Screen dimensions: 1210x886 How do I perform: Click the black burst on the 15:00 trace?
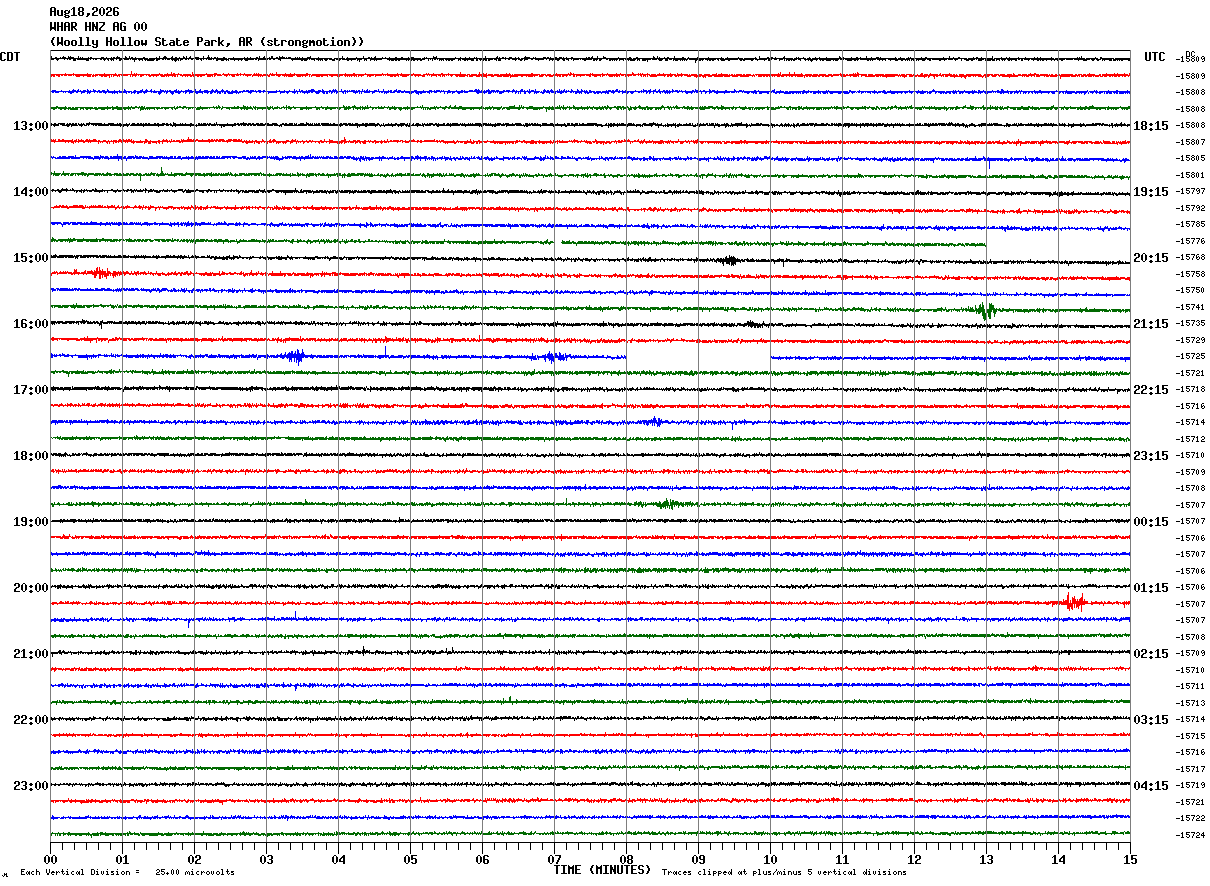click(729, 261)
